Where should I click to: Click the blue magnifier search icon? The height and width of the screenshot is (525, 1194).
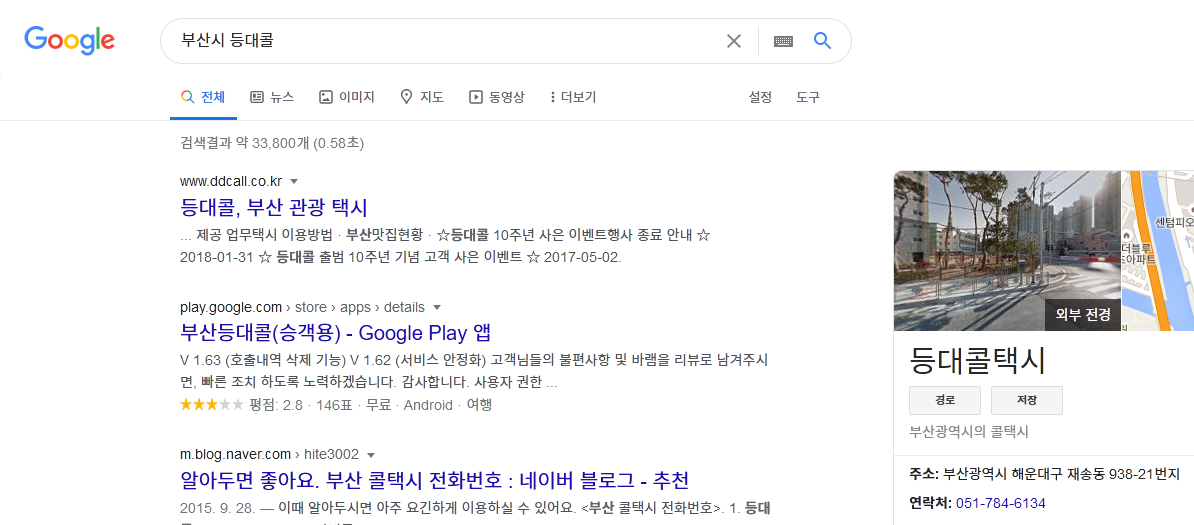tap(822, 40)
